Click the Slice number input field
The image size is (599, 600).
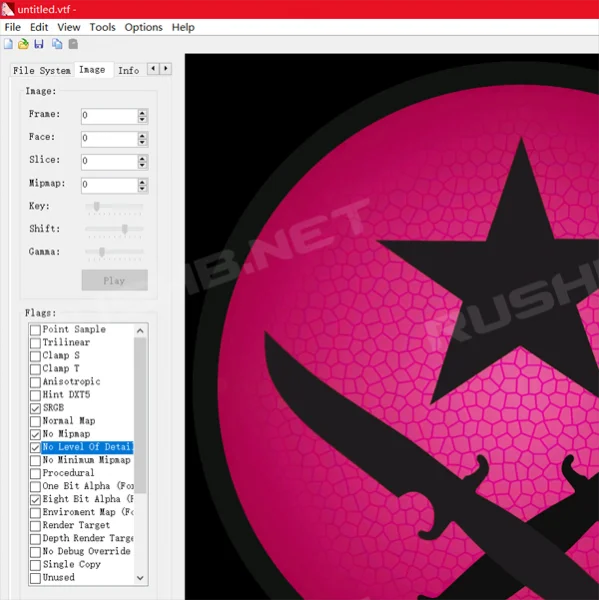click(109, 161)
